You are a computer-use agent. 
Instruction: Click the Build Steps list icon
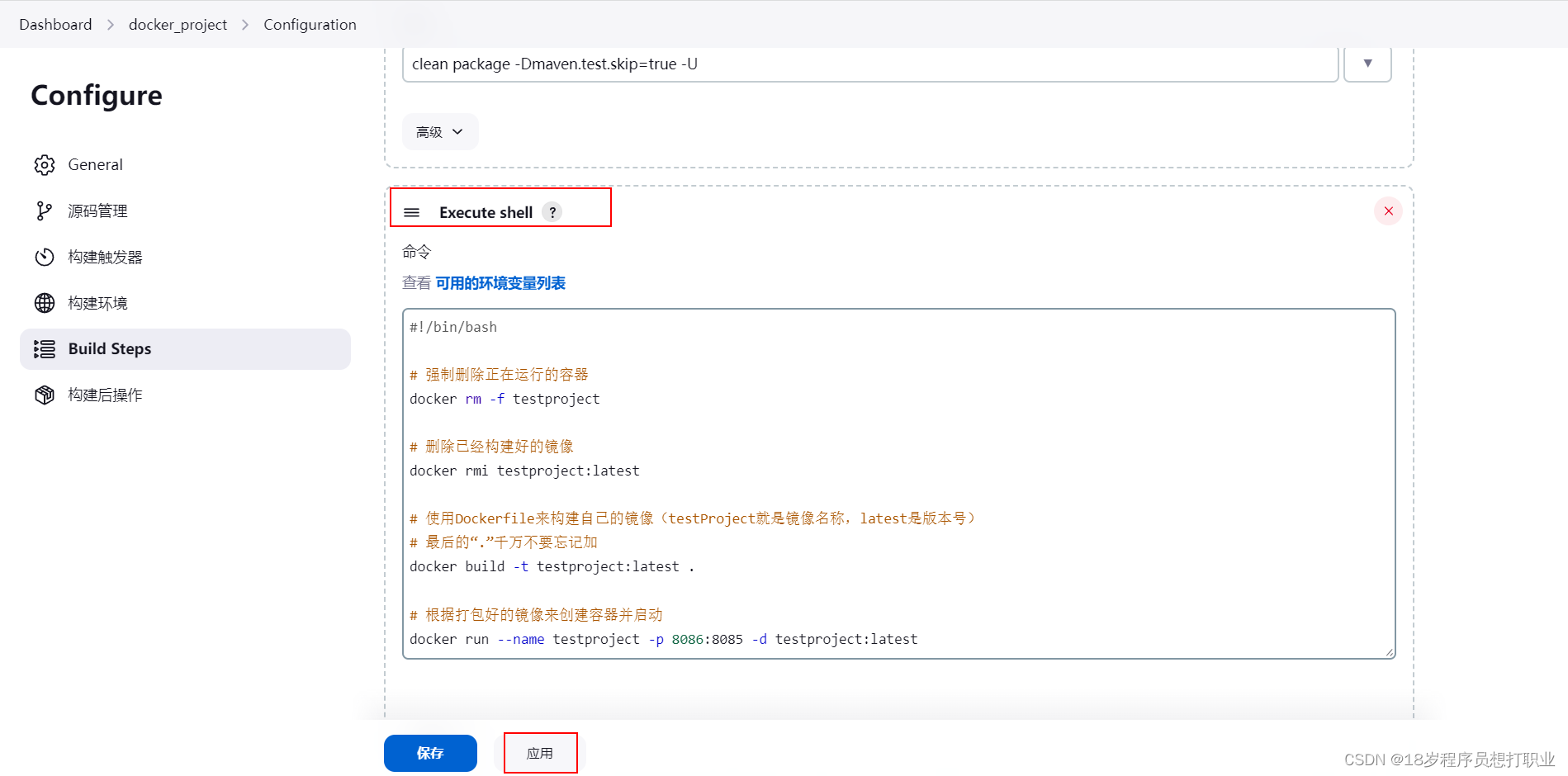coord(45,349)
